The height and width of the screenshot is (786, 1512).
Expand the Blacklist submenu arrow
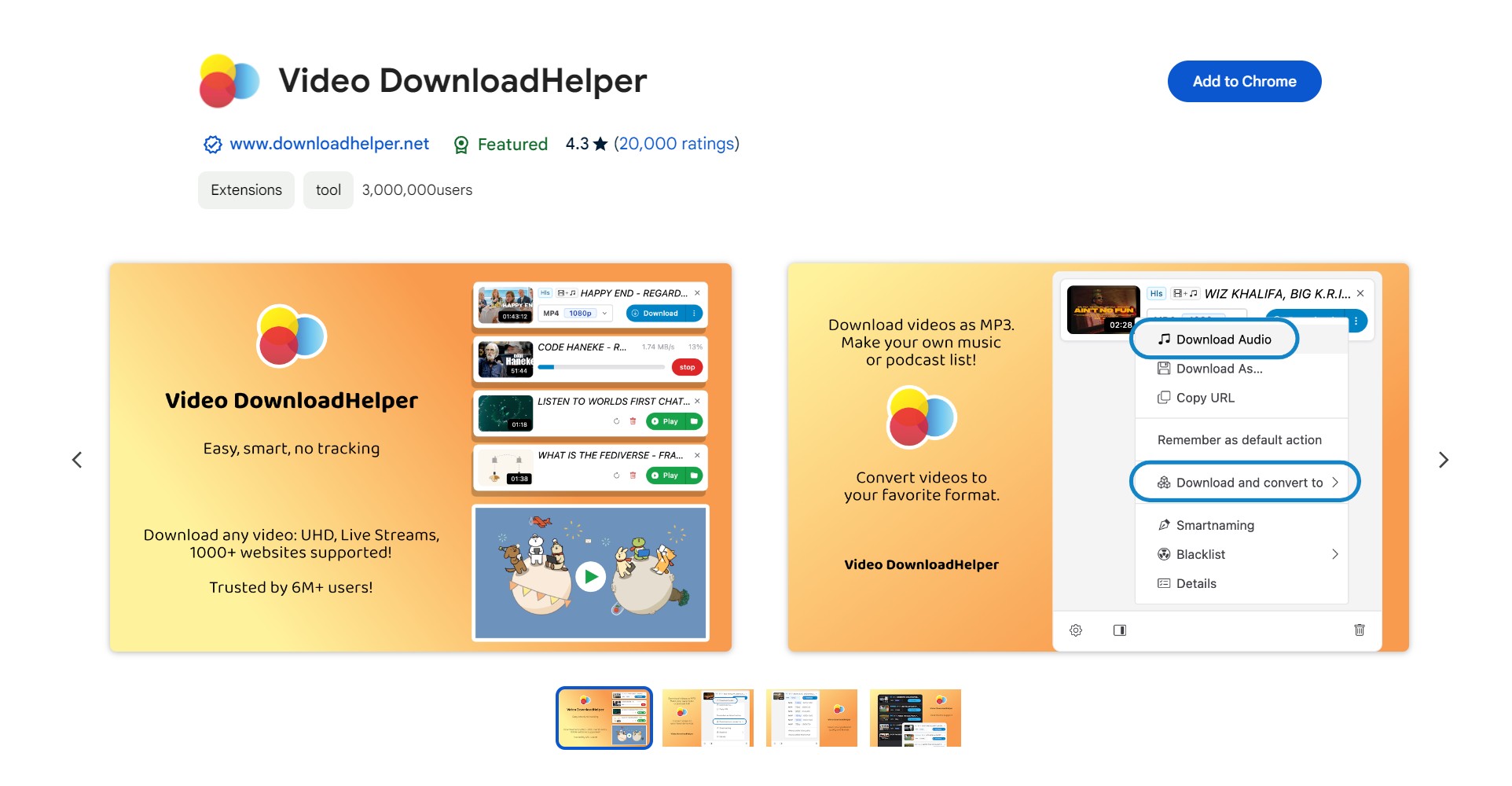pos(1334,554)
